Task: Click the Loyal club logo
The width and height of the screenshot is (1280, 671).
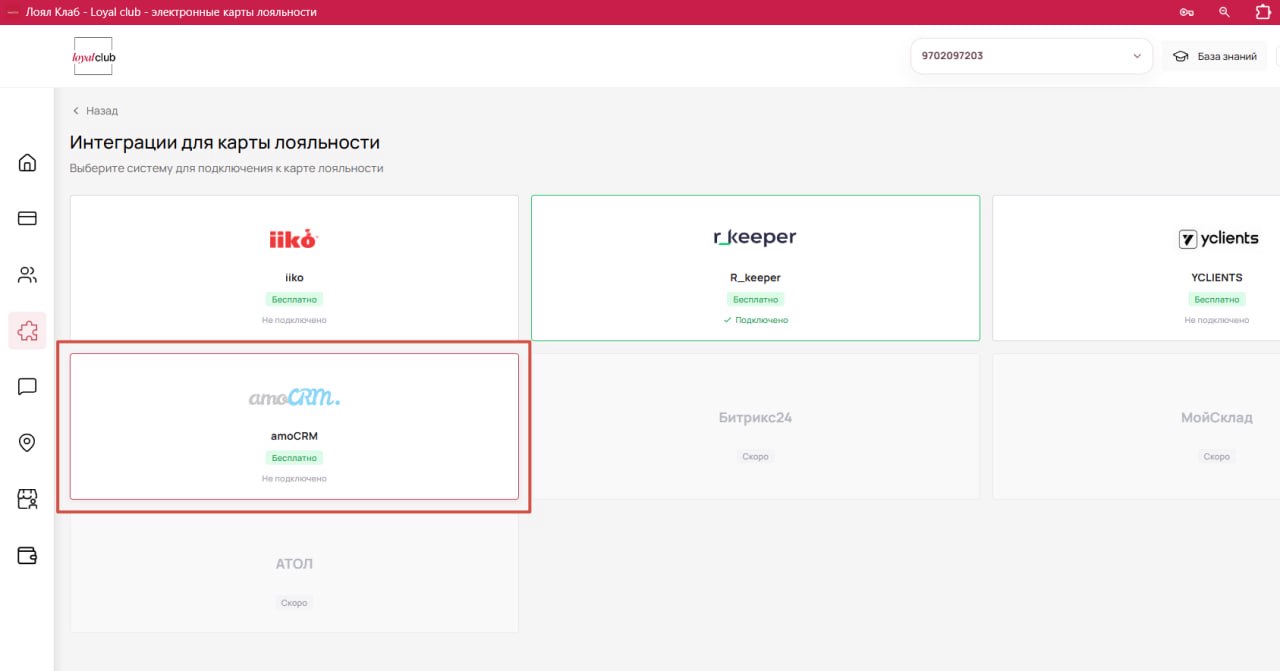Action: coord(94,56)
